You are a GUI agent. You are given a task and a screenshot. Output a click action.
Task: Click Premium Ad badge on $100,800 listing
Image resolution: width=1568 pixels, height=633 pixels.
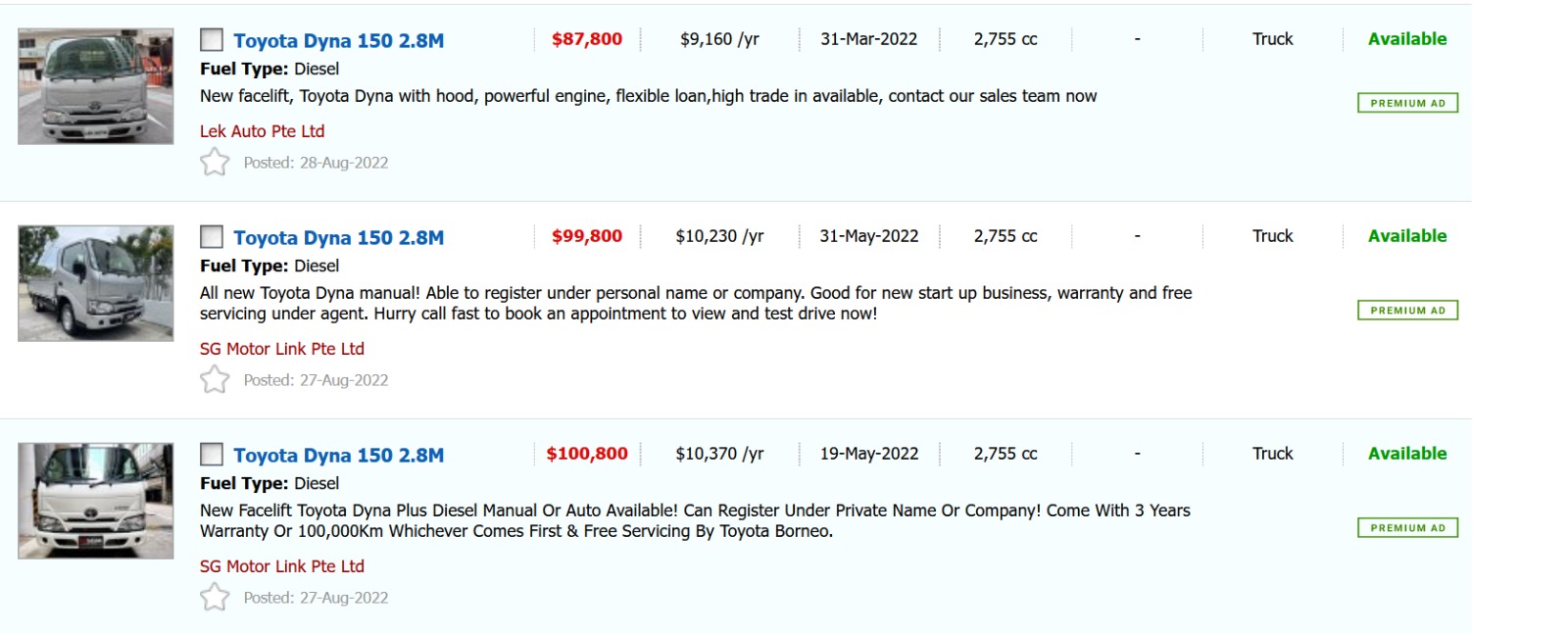point(1407,528)
